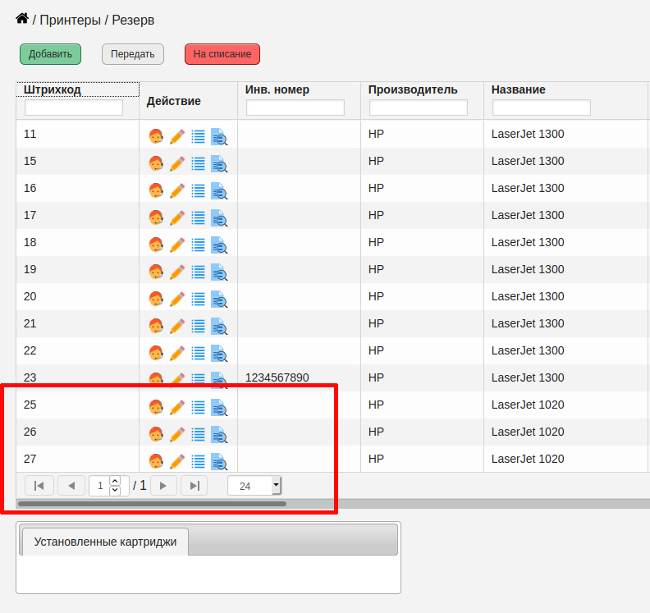Screen dimensions: 650x613
Task: Go to next page in the pager
Action: pos(163,485)
